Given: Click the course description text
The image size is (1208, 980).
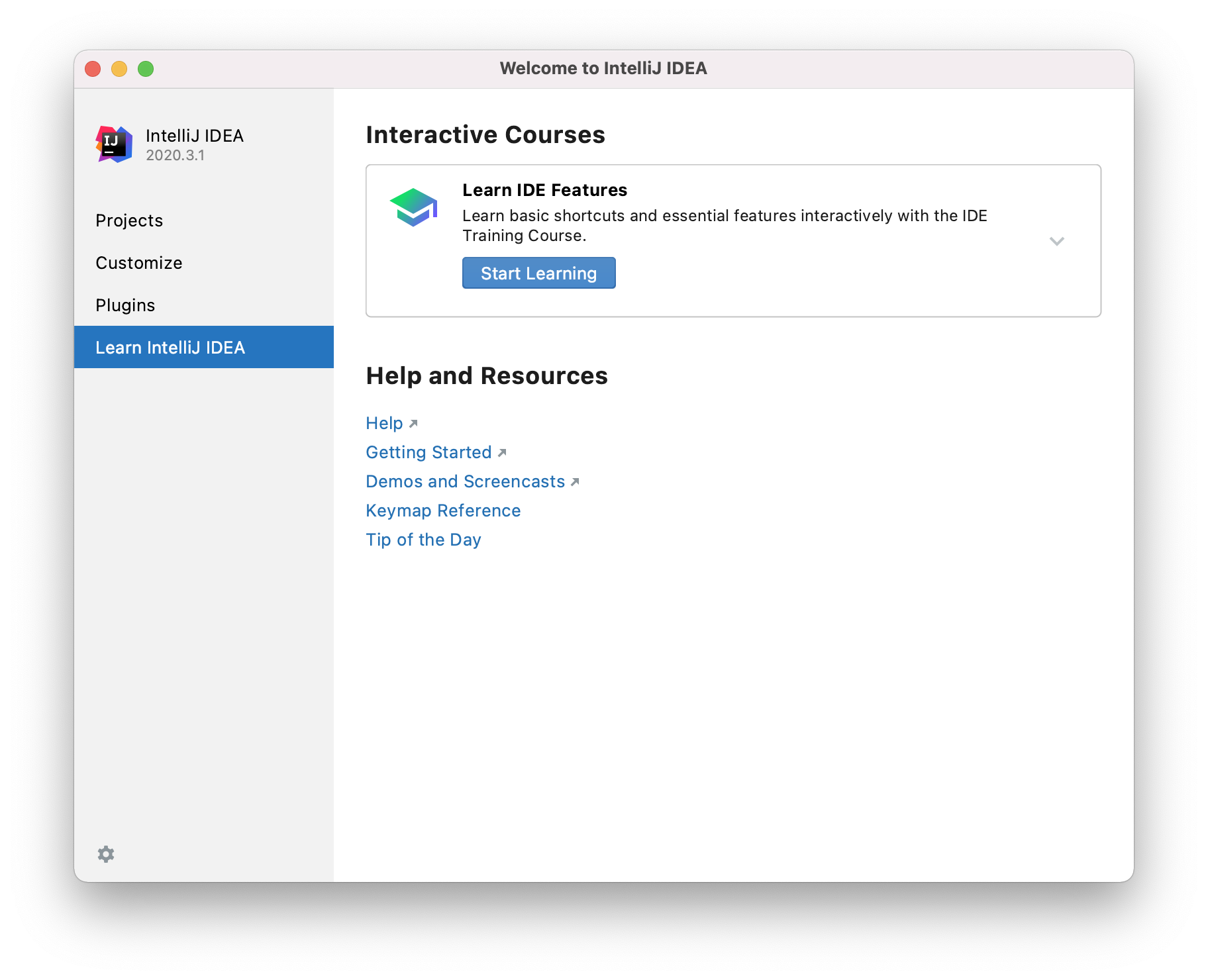Looking at the screenshot, I should tap(725, 226).
